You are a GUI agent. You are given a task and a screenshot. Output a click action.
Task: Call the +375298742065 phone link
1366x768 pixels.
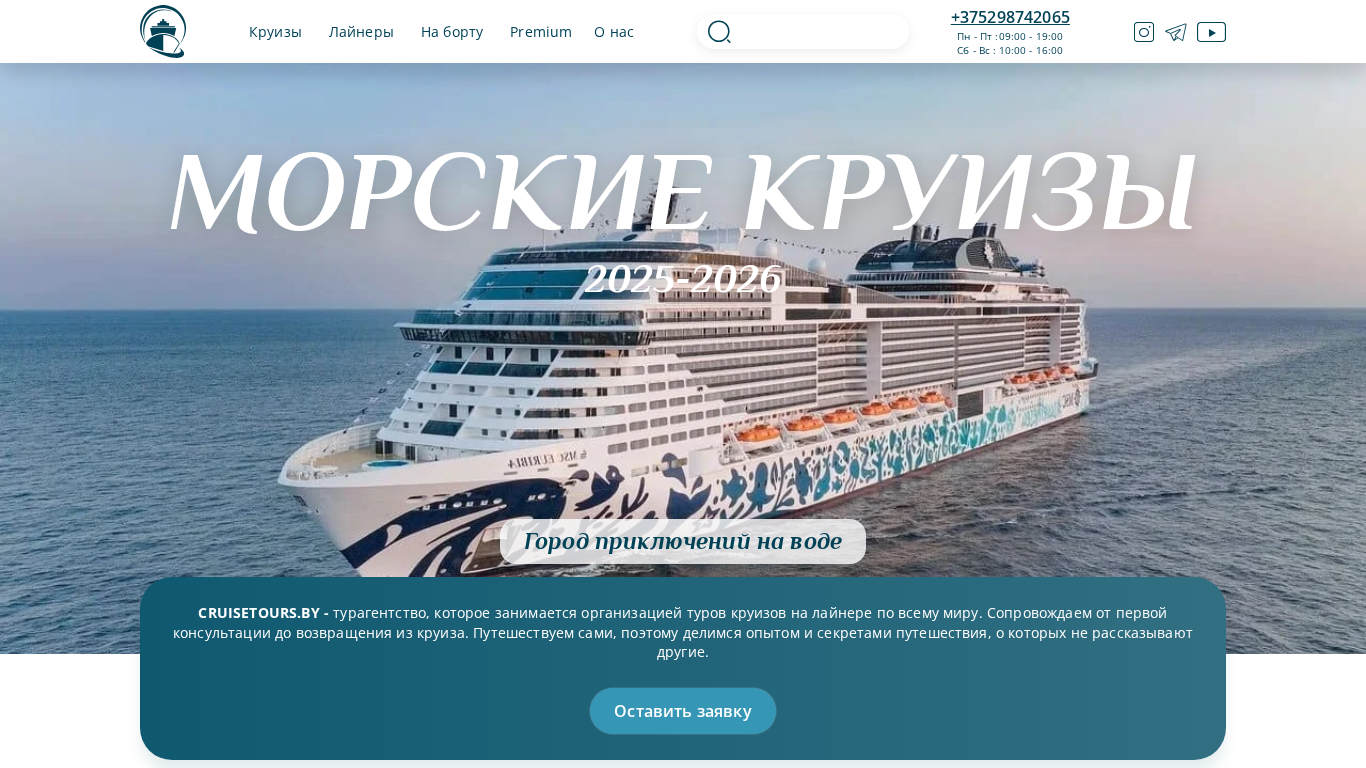1010,17
